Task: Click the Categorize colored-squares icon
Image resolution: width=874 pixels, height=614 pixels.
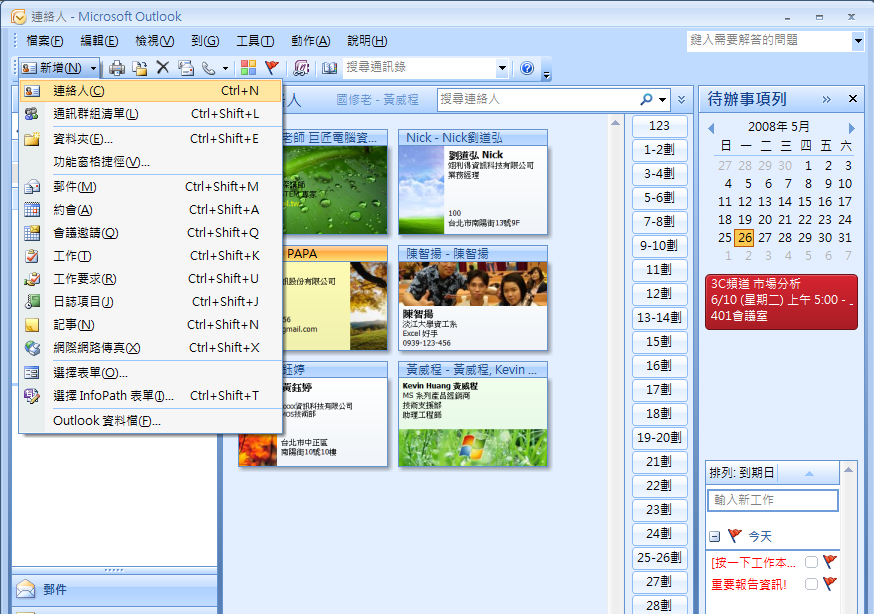Action: [x=248, y=68]
